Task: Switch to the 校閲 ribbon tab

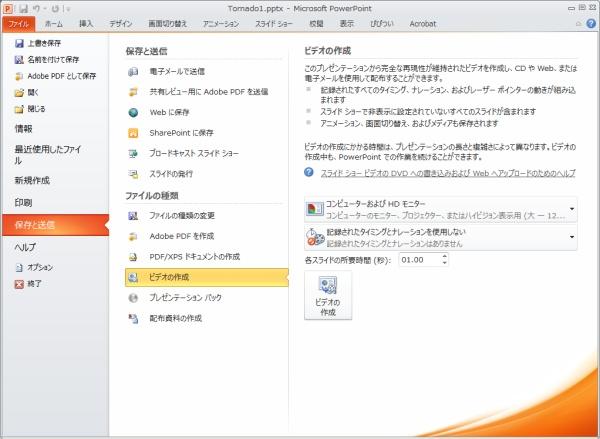Action: [x=316, y=24]
